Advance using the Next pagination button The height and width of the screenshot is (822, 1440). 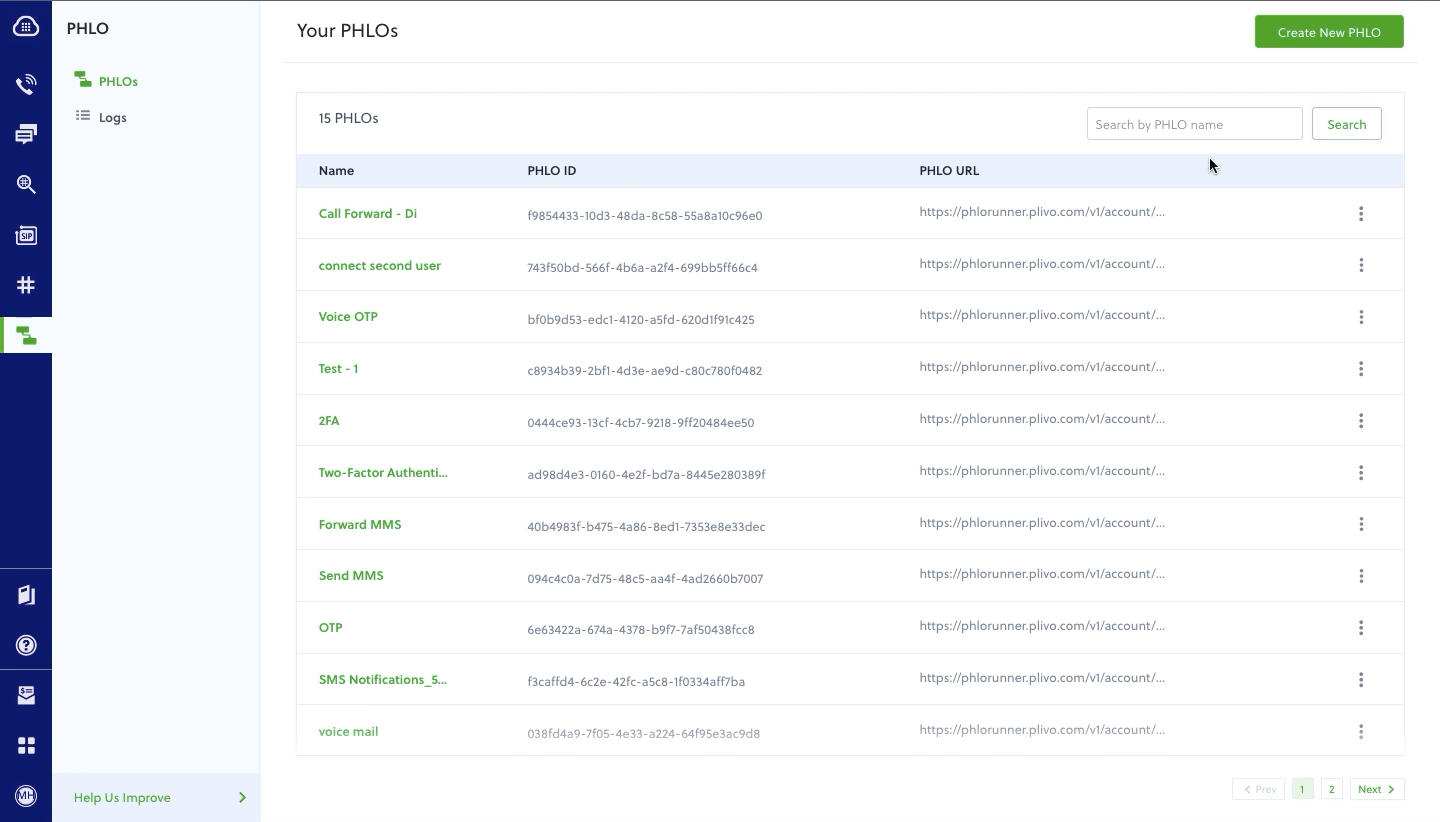pyautogui.click(x=1377, y=789)
